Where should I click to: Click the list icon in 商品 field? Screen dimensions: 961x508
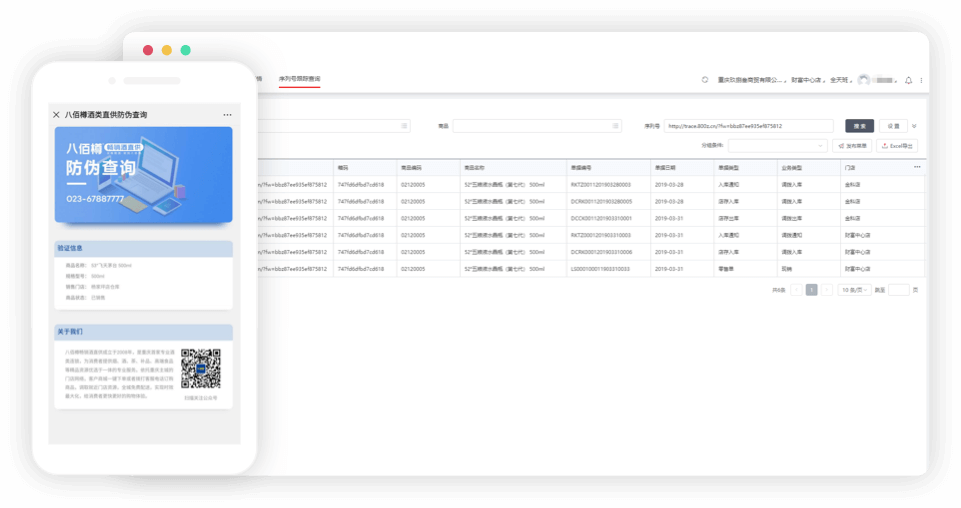pos(615,126)
